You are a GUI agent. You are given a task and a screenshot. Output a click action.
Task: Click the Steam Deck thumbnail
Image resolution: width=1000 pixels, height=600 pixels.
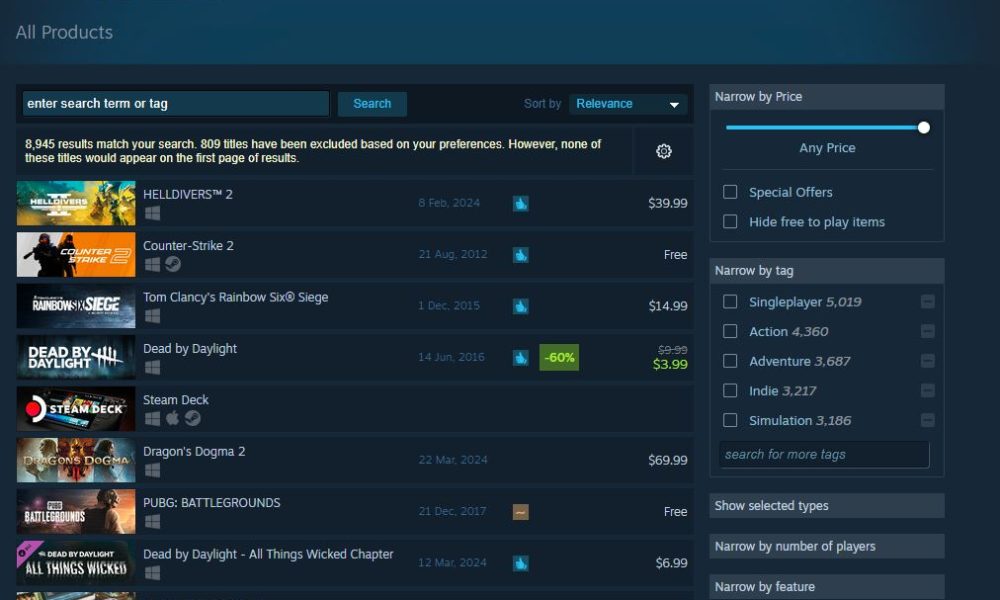(x=76, y=409)
